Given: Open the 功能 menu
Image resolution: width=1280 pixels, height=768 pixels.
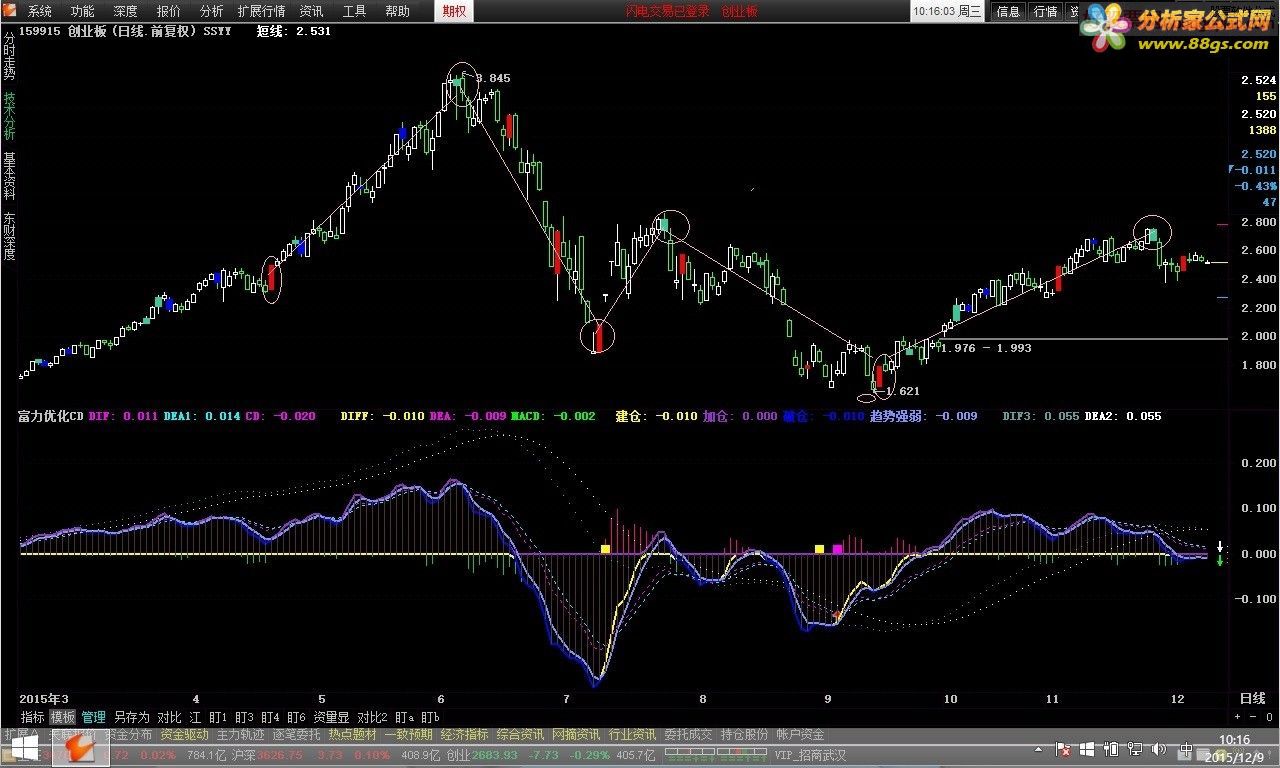Looking at the screenshot, I should coord(82,11).
